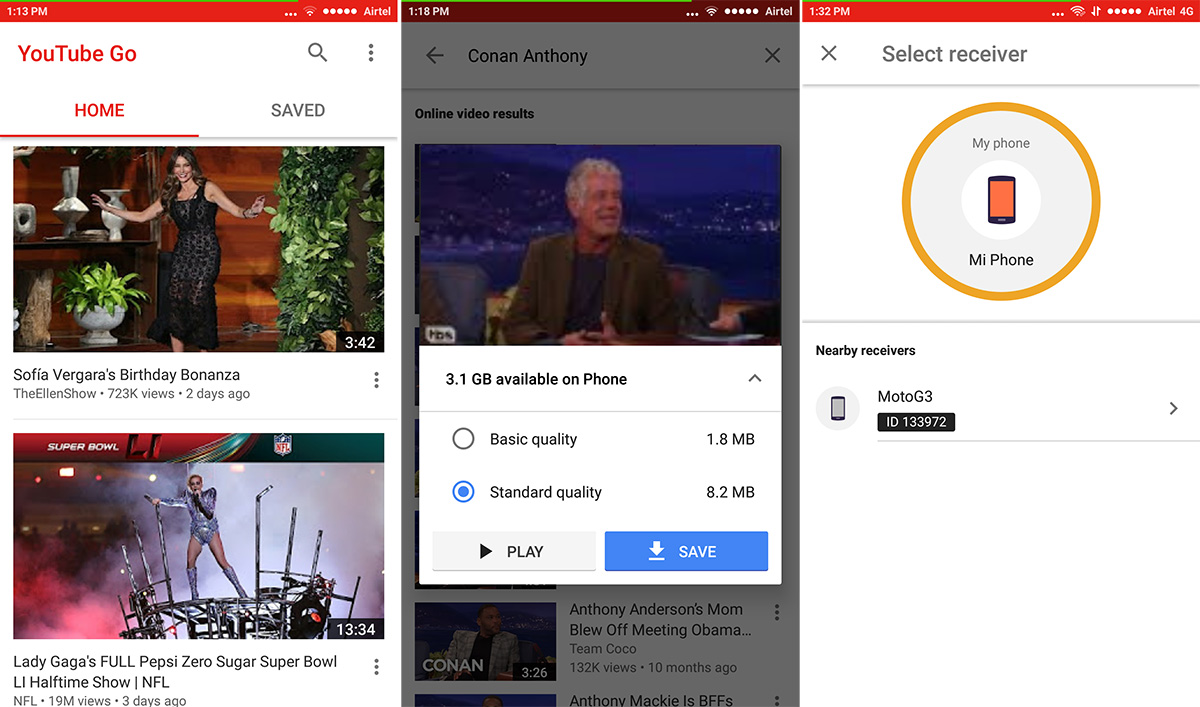
Task: Select the Basic quality radio button
Action: pyautogui.click(x=463, y=439)
